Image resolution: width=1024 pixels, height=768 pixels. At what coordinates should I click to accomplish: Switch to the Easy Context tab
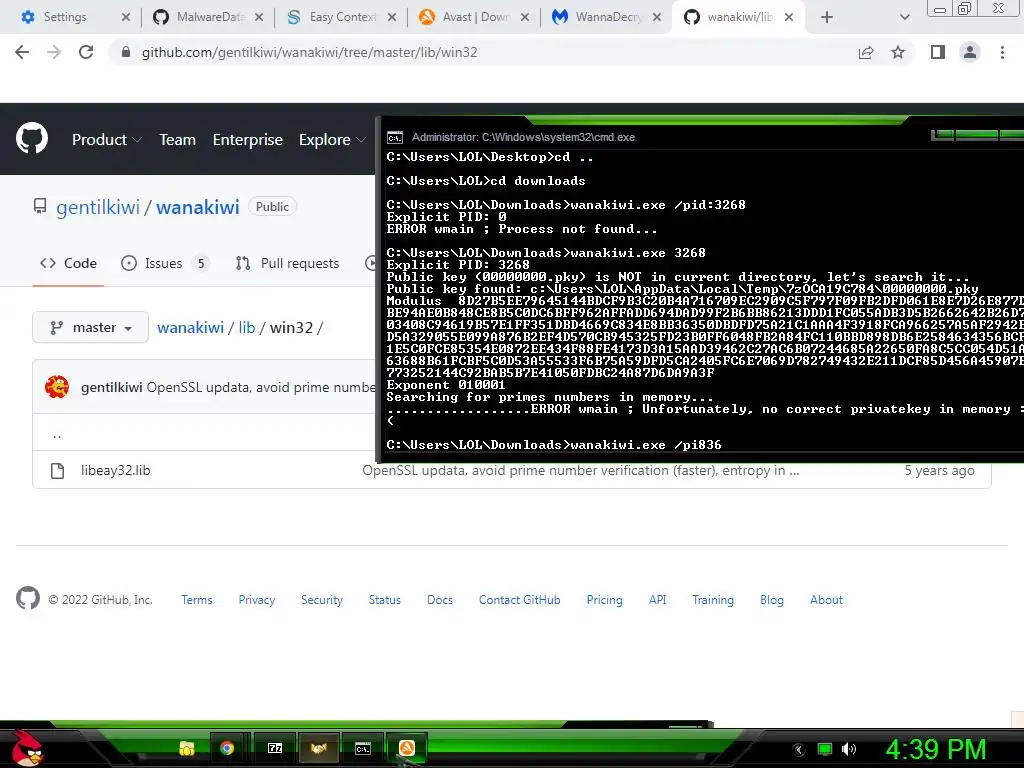(333, 17)
